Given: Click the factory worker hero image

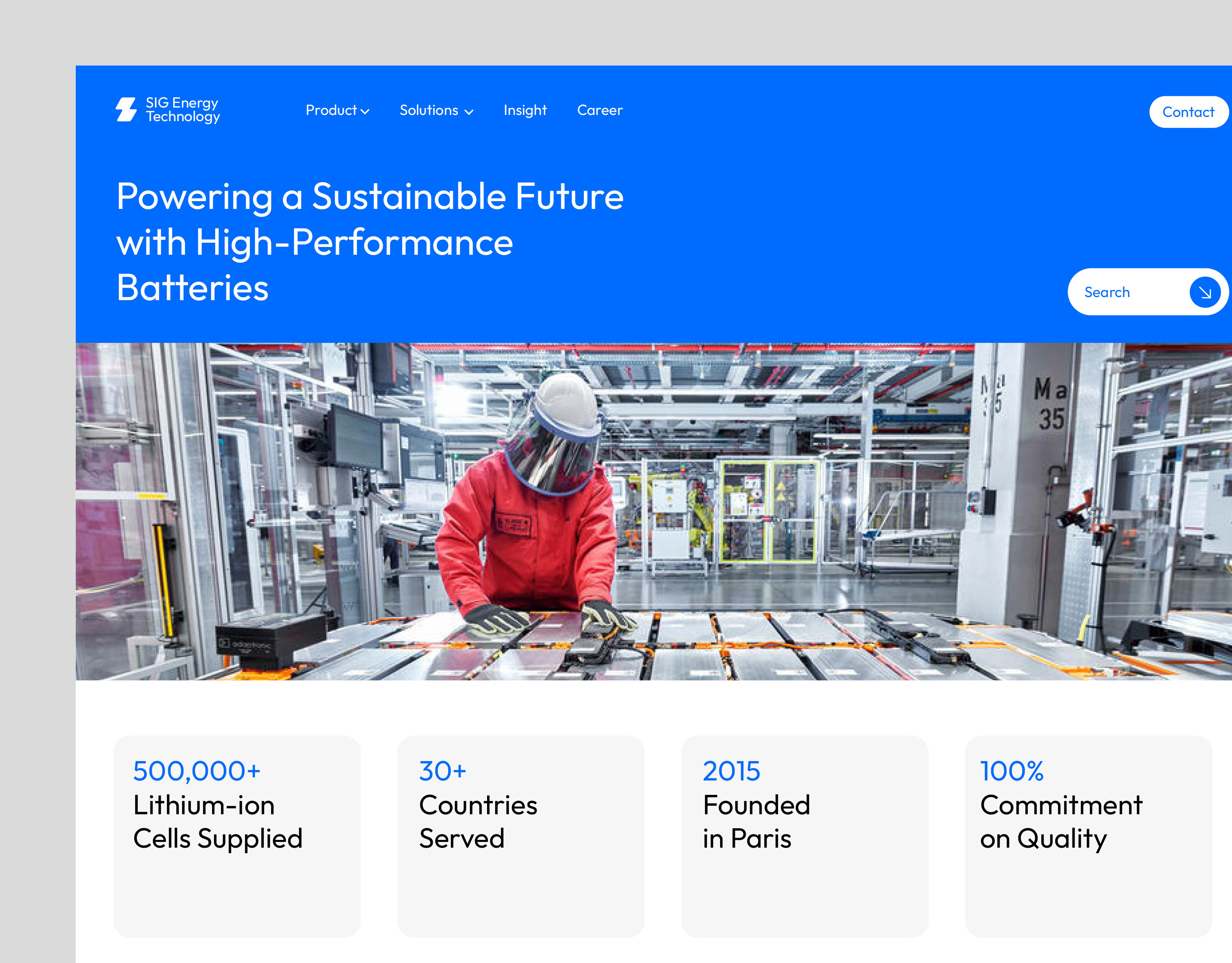Looking at the screenshot, I should (653, 511).
